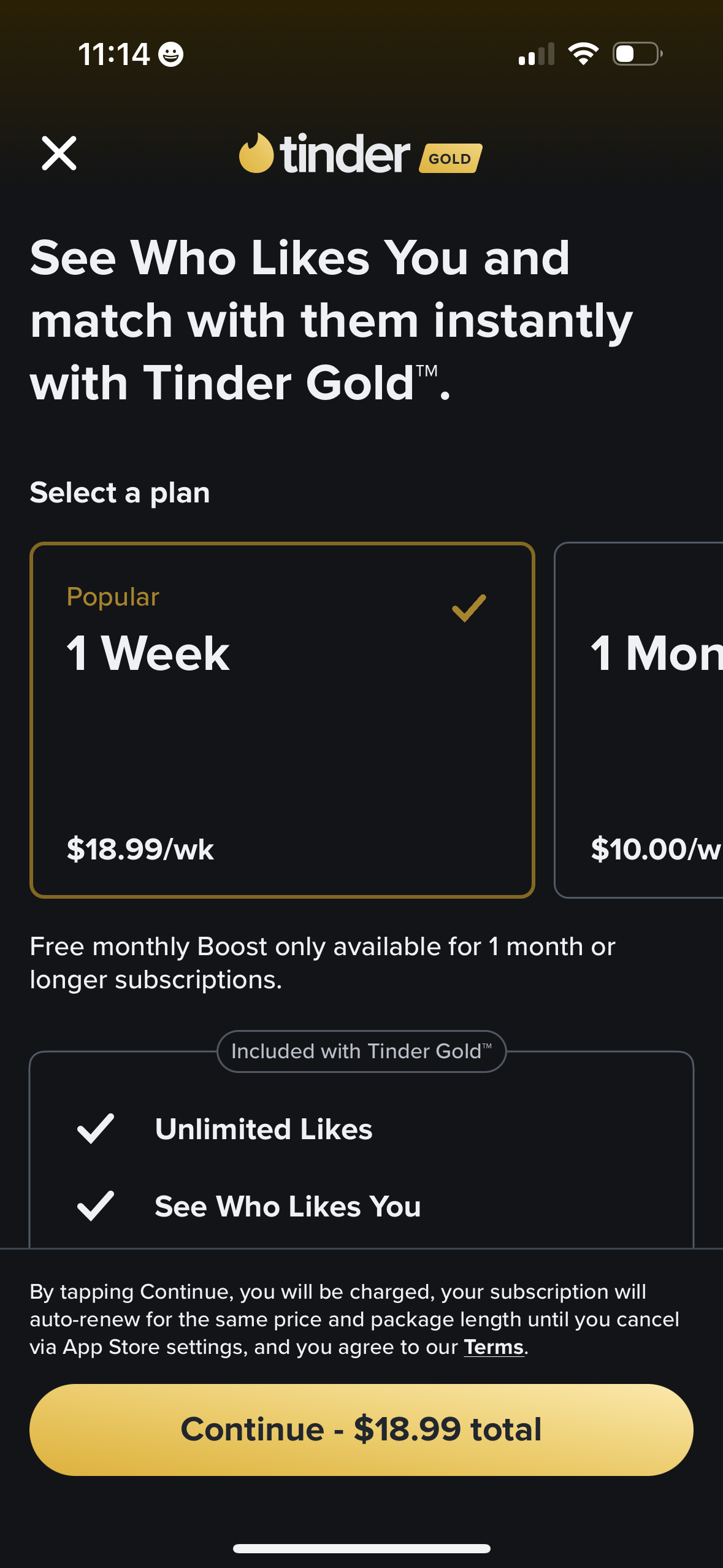Tap the Tinder flame logo

[256, 153]
